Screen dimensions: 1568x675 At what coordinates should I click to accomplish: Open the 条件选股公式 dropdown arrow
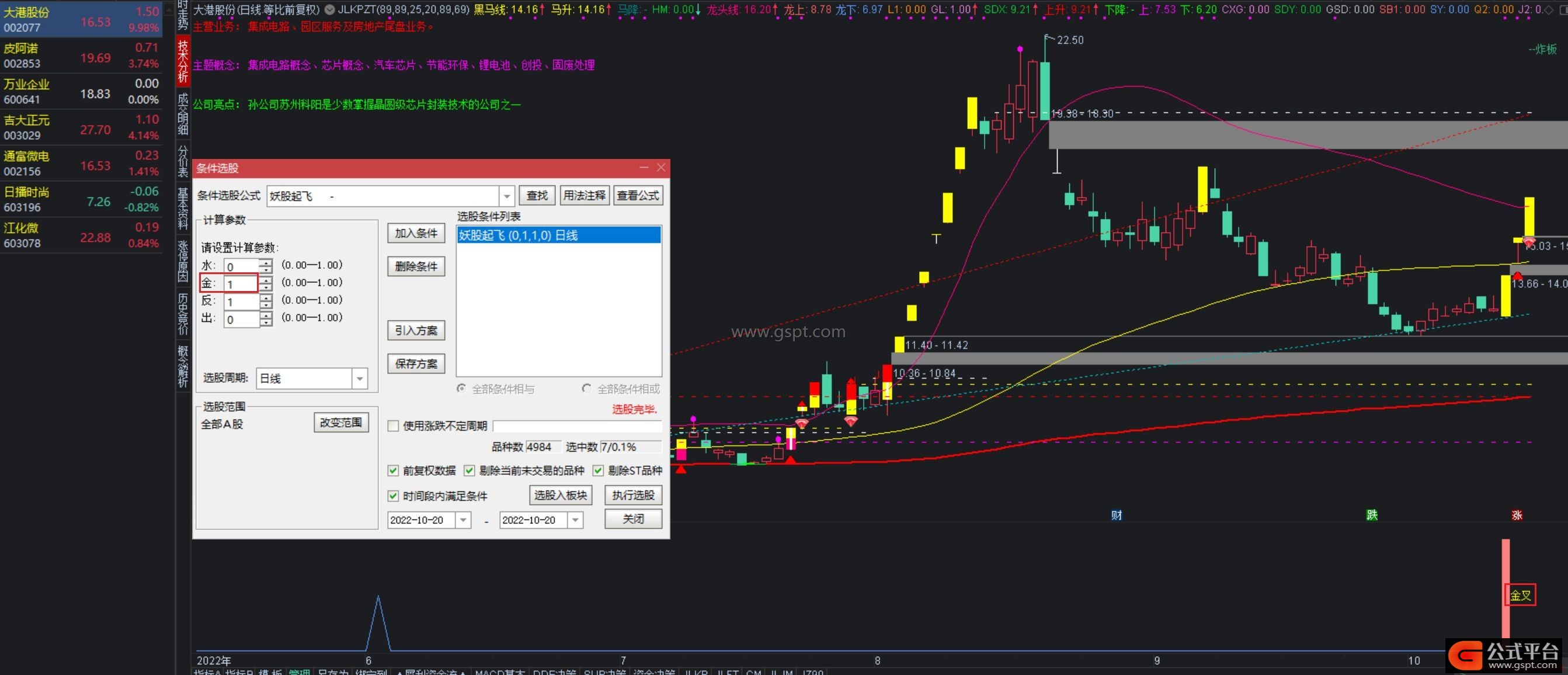click(x=506, y=196)
